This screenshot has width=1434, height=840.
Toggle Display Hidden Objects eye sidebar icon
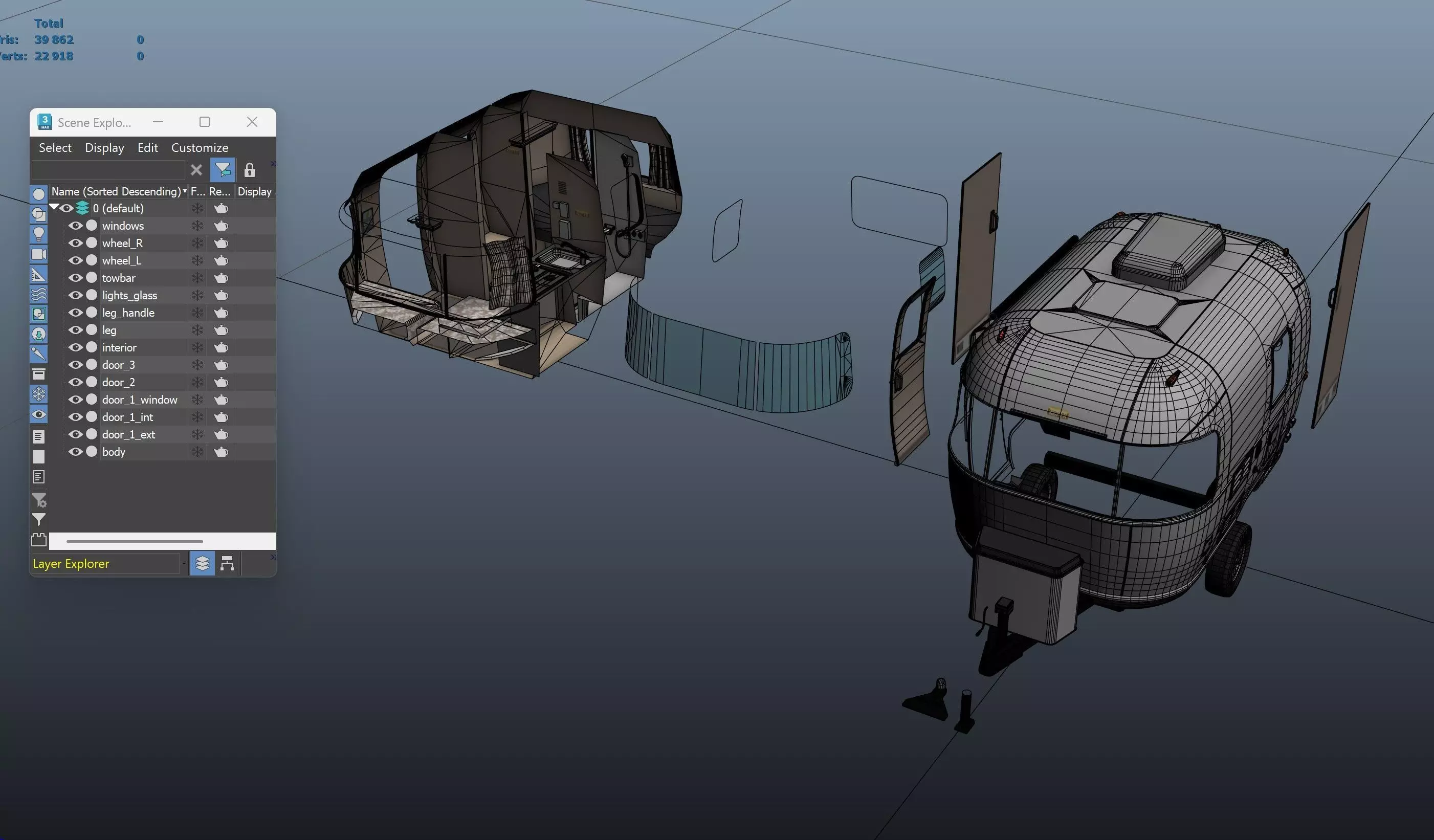(39, 414)
